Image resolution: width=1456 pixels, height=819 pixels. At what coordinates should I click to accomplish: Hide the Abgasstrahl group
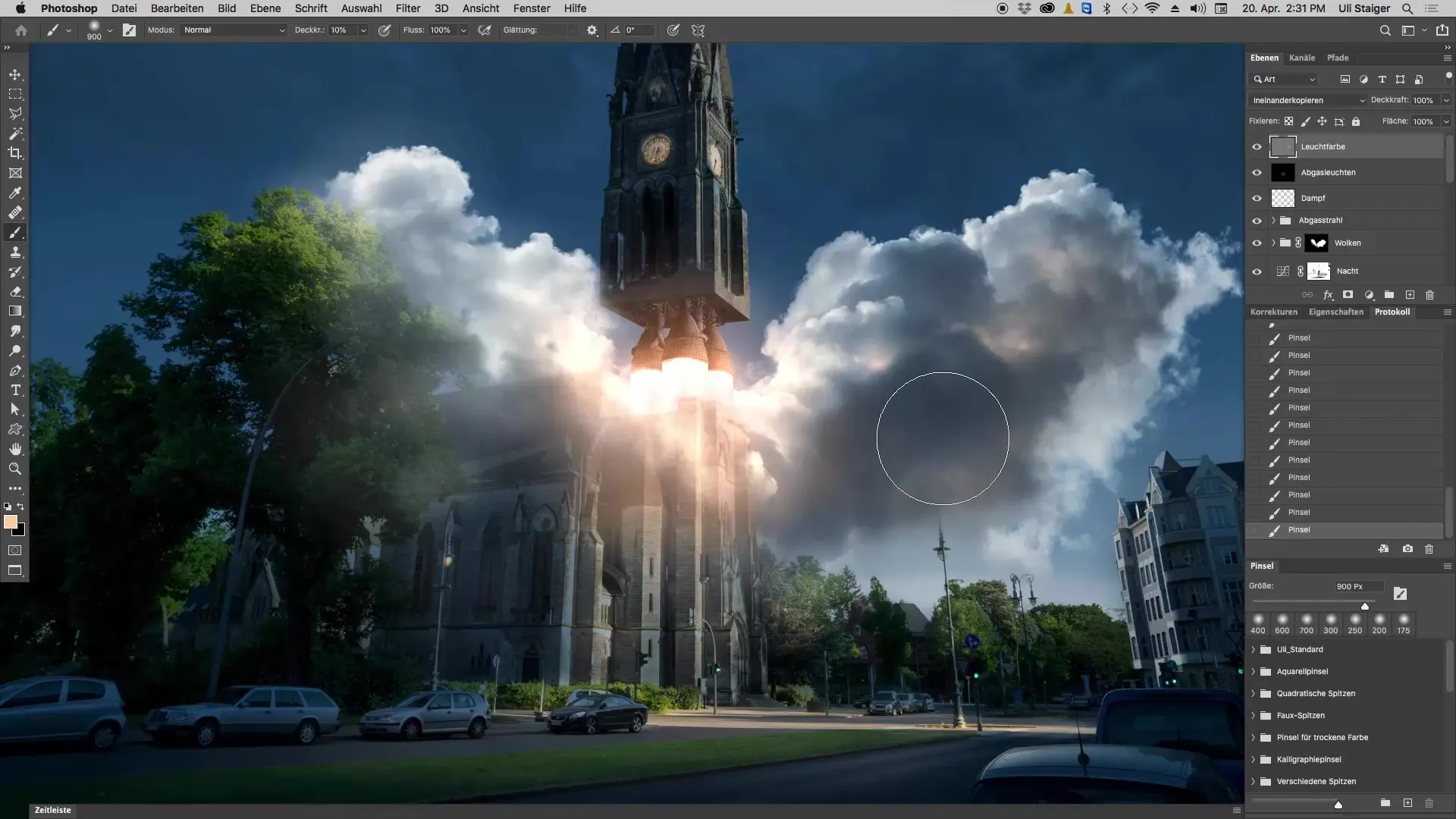1257,221
